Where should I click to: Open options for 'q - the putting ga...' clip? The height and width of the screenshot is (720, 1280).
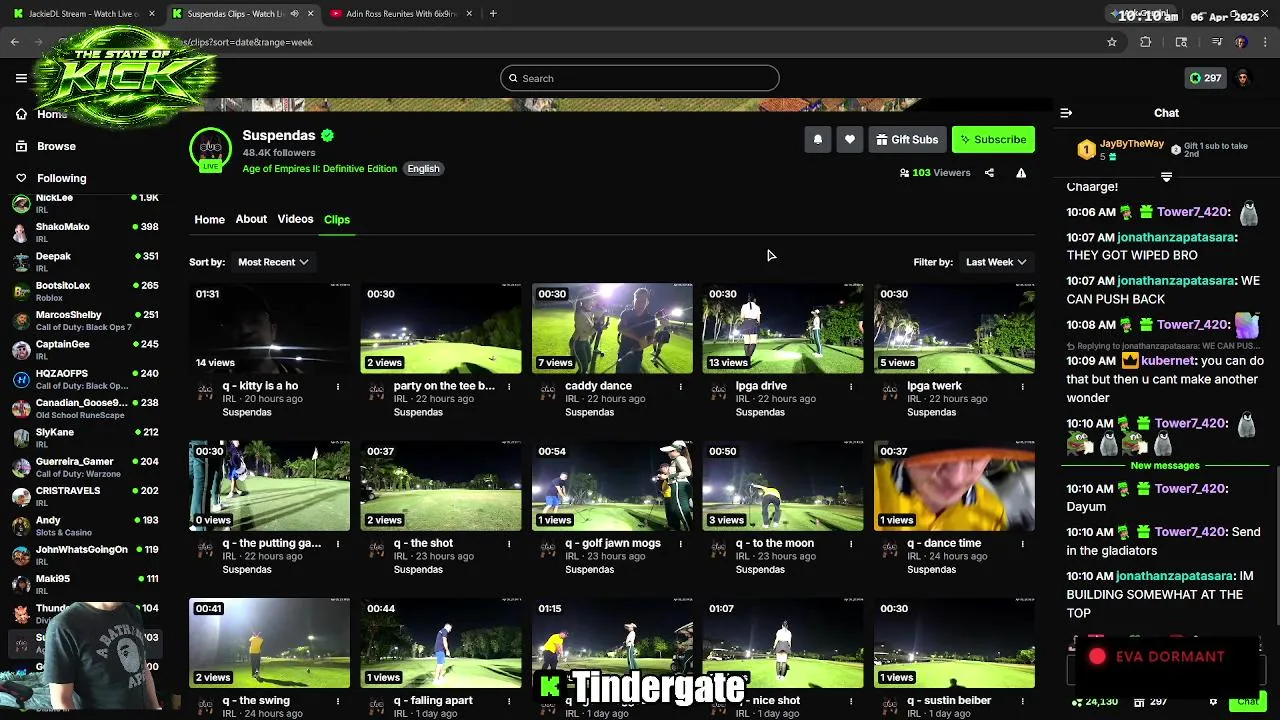tap(338, 544)
